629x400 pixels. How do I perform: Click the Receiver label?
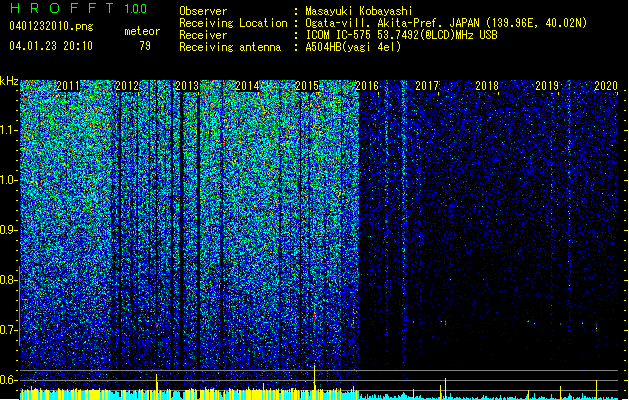203,35
